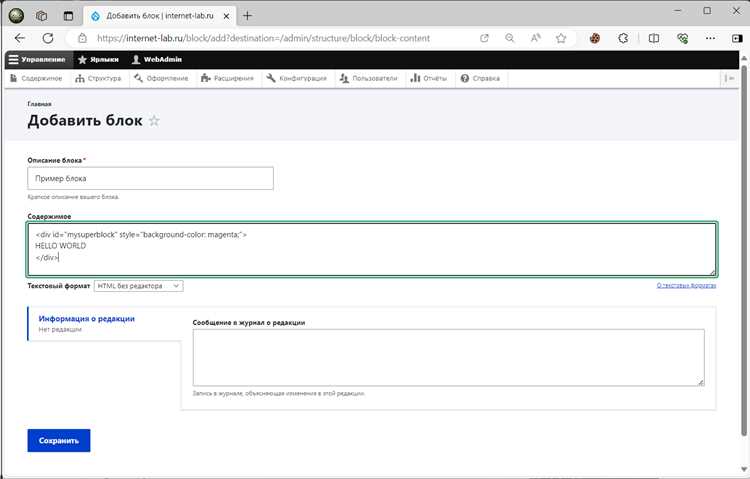The image size is (750, 479).
Task: Open the Оформление menu item
Action: (161, 78)
